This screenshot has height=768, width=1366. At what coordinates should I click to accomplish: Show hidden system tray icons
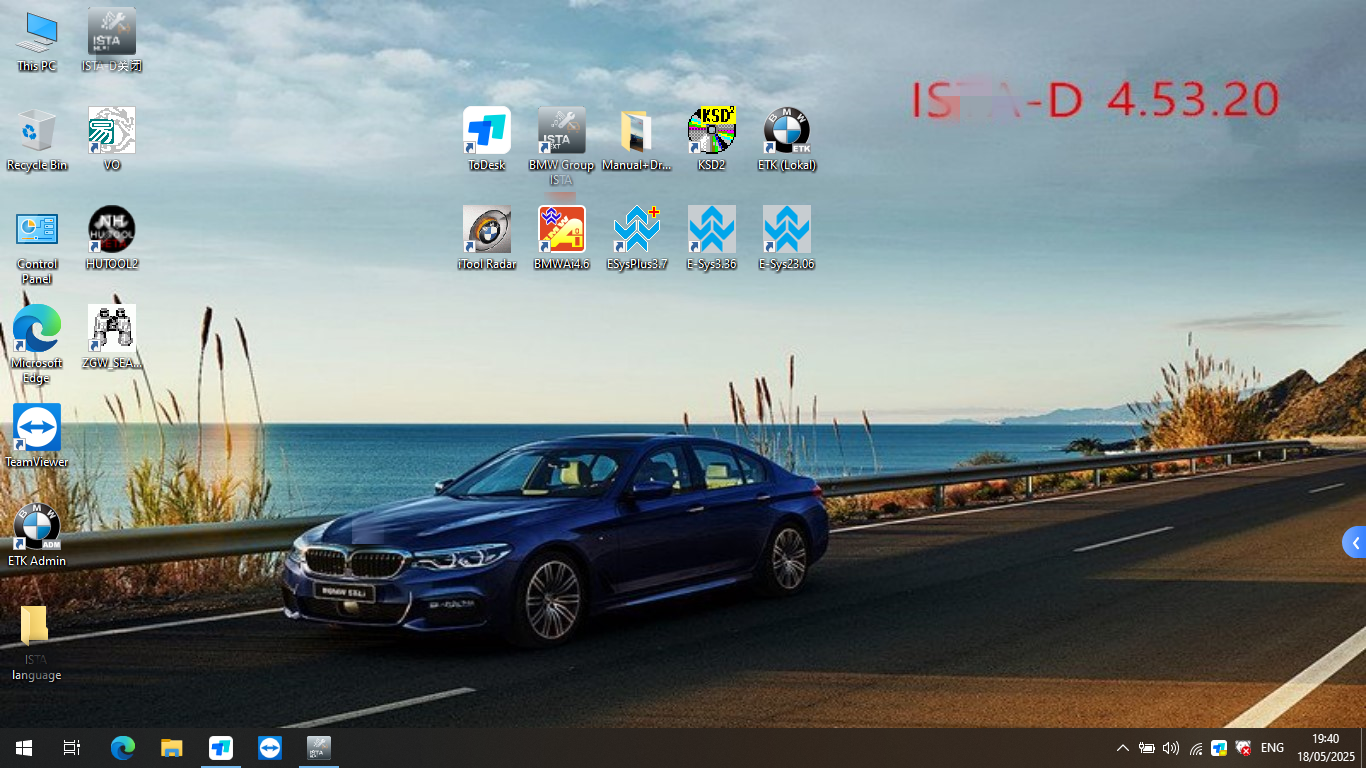click(1122, 748)
